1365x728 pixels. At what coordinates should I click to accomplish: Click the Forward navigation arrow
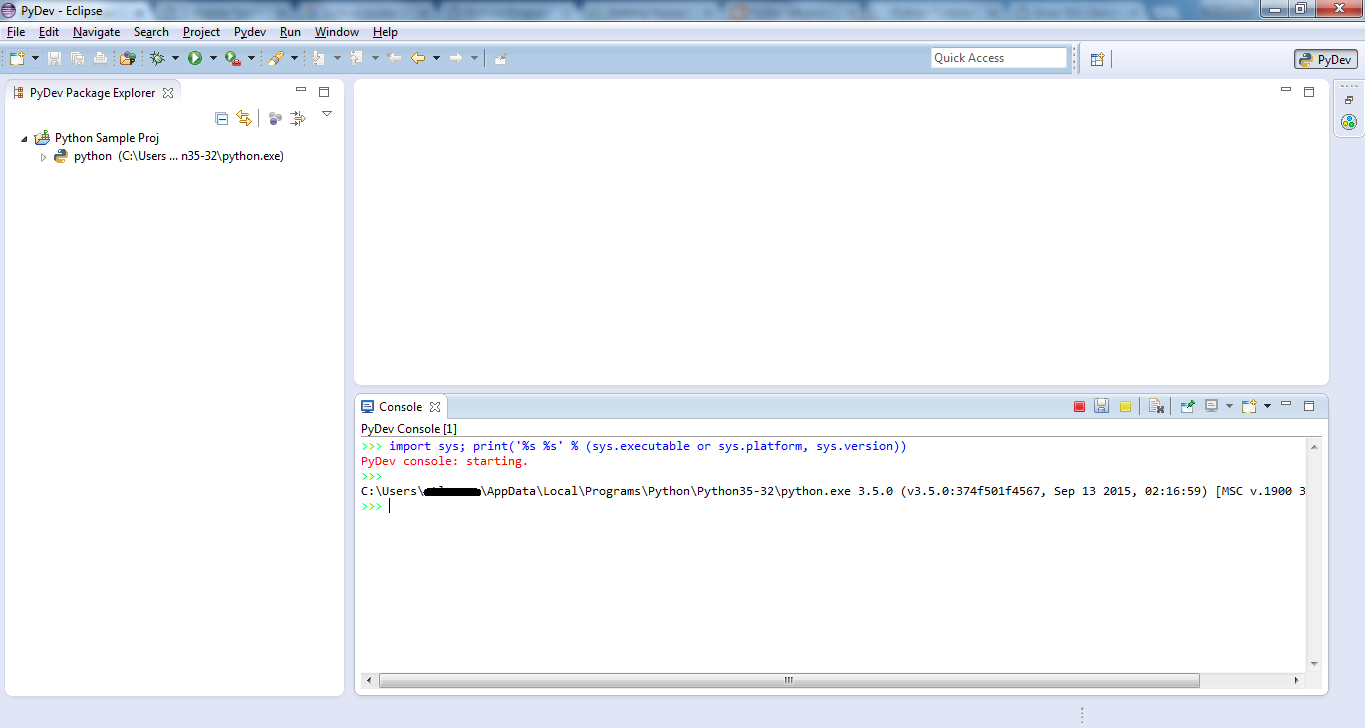pyautogui.click(x=456, y=58)
